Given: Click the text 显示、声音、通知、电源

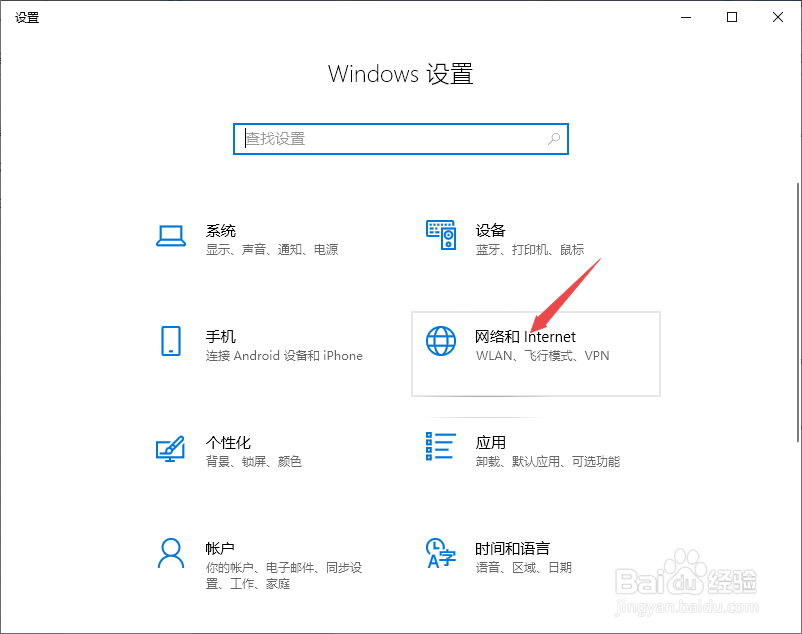Looking at the screenshot, I should 272,250.
